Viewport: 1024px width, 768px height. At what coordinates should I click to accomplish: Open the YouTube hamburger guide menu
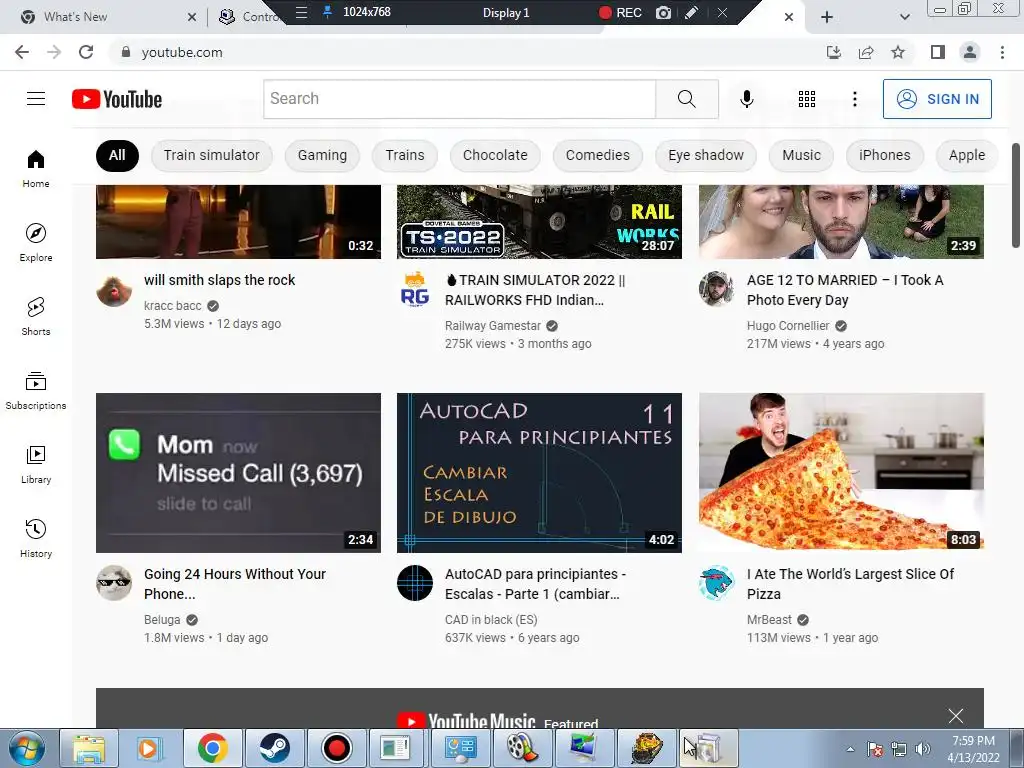click(x=36, y=99)
